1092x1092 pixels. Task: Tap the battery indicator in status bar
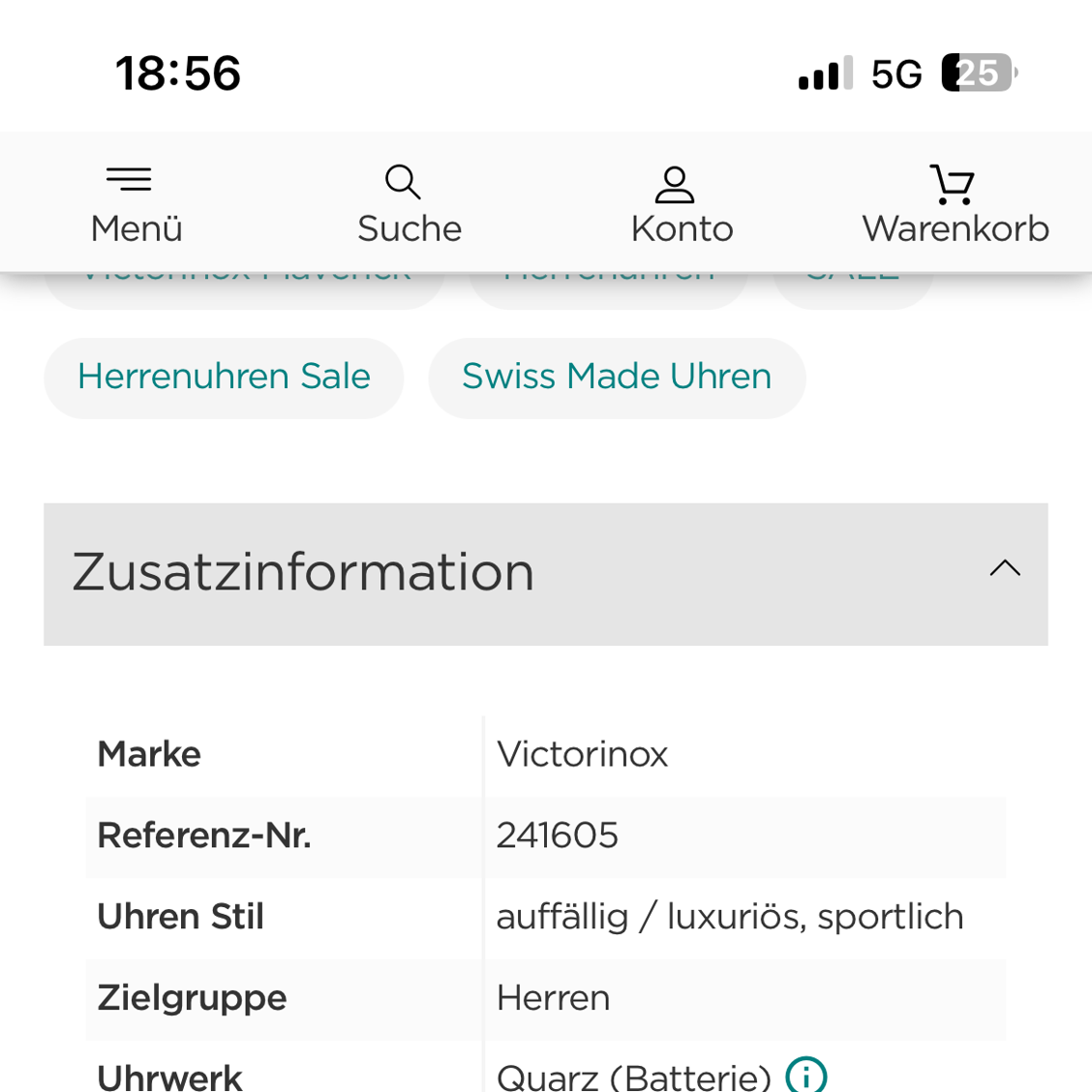tap(979, 73)
